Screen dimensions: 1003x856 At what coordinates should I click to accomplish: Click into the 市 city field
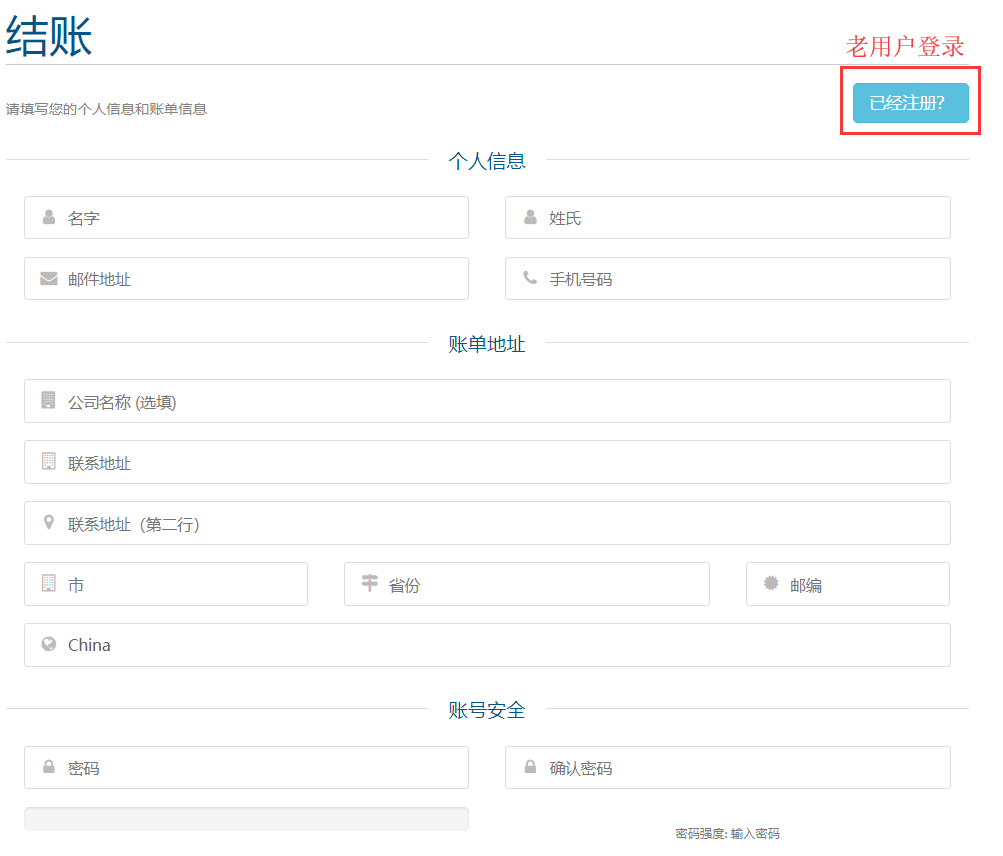click(180, 584)
